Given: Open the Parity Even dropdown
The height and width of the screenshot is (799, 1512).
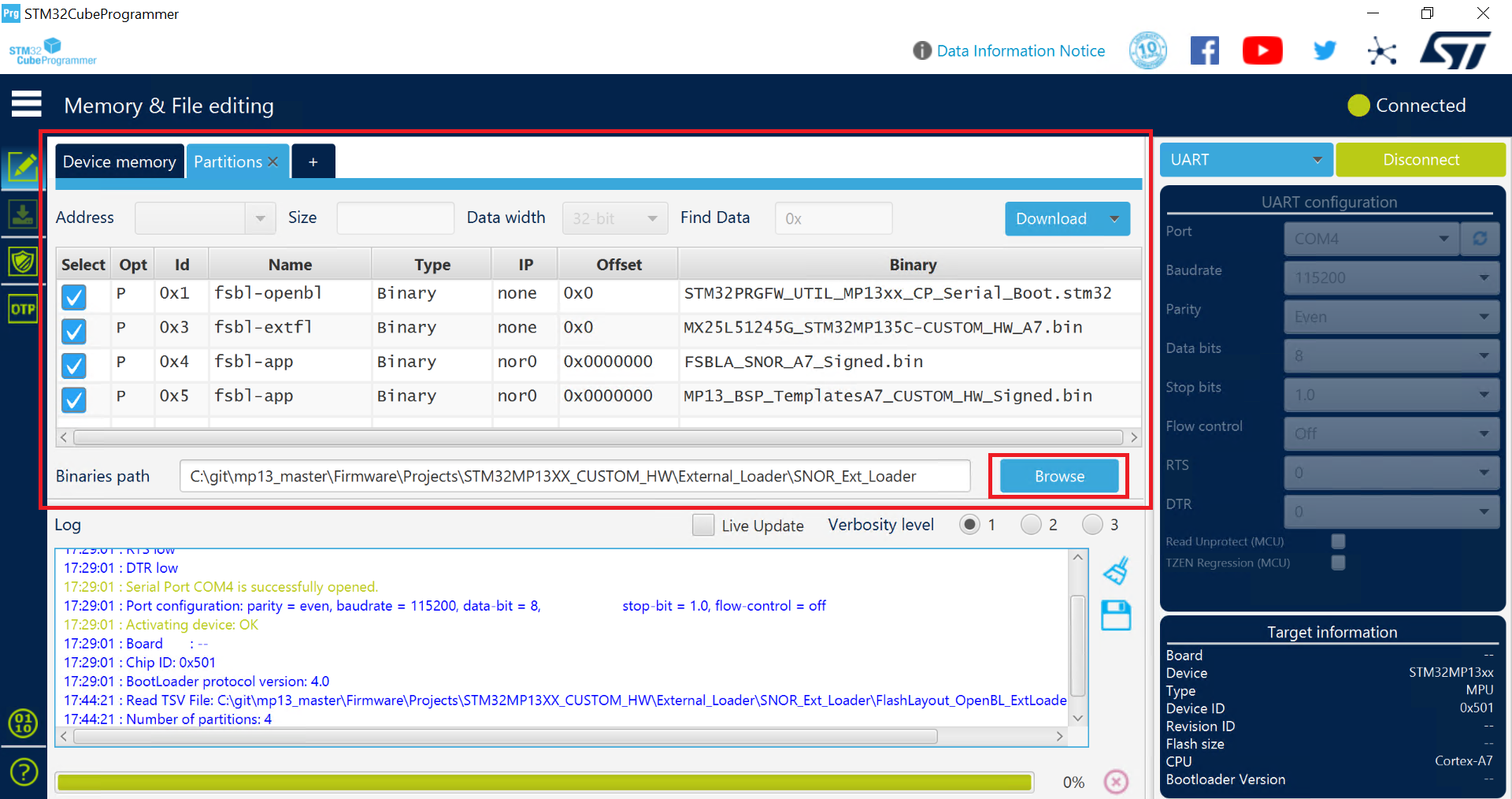Looking at the screenshot, I should (x=1392, y=317).
